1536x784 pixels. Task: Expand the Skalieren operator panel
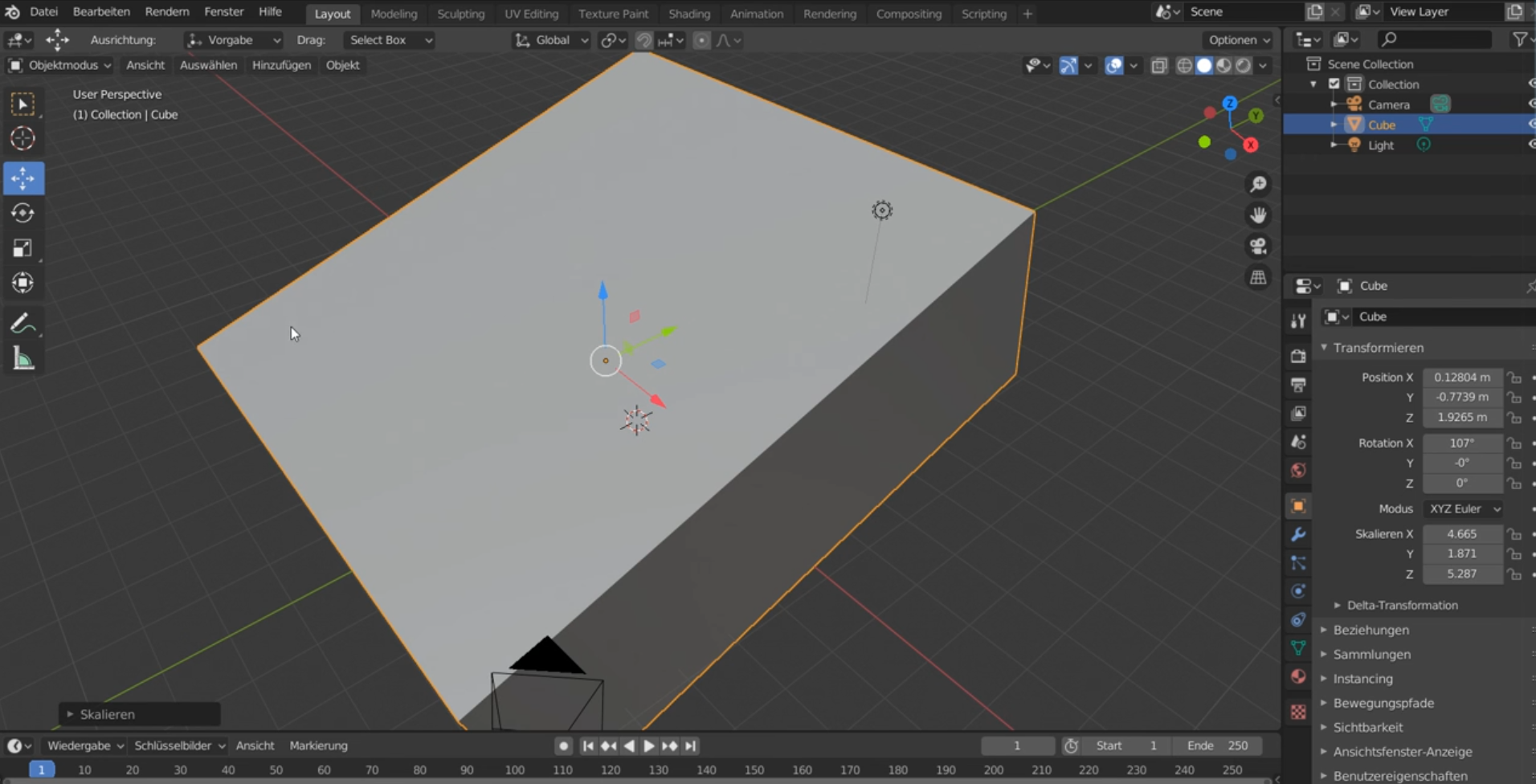[105, 713]
